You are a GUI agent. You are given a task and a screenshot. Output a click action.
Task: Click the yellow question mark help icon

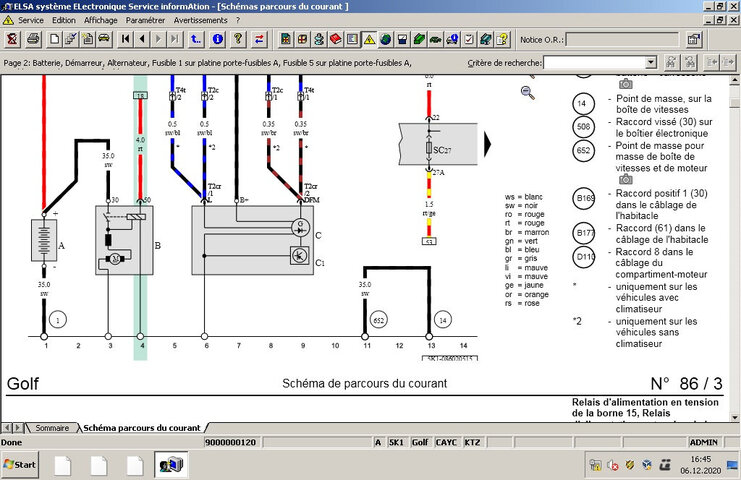(238, 39)
